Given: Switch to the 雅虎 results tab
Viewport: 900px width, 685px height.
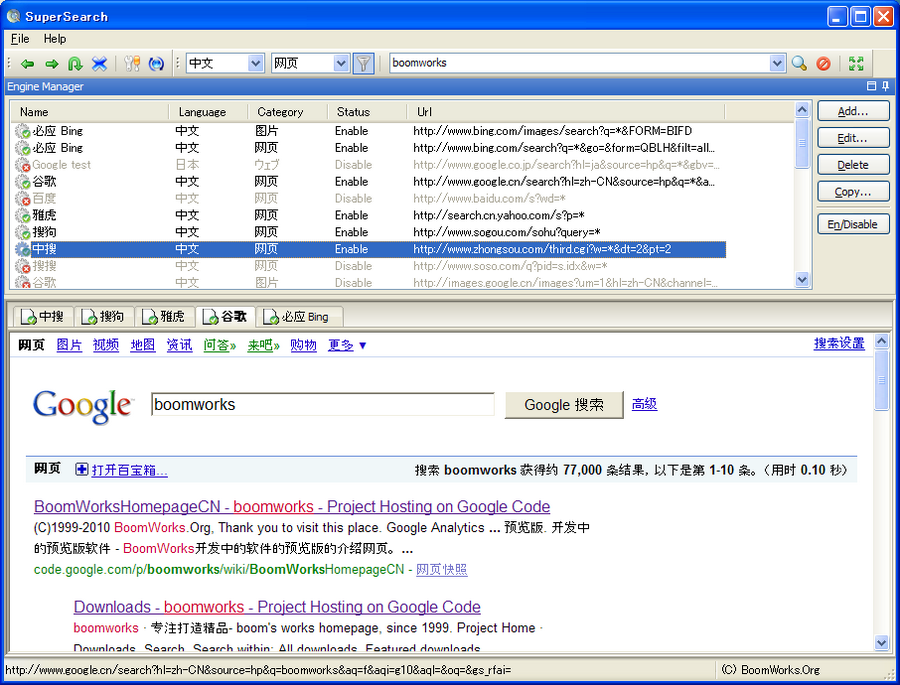Looking at the screenshot, I should point(164,316).
